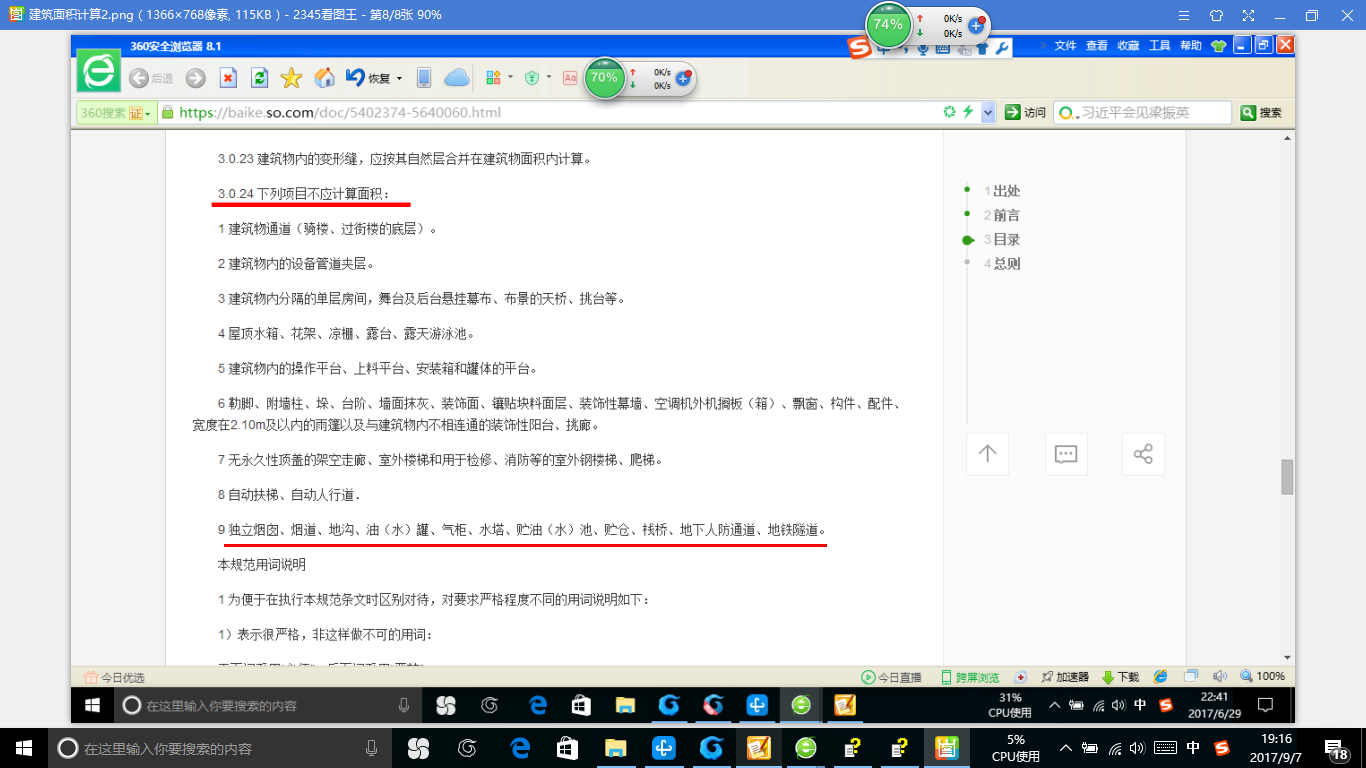Click the browser Forward arrow button
The width and height of the screenshot is (1366, 768).
tap(195, 78)
